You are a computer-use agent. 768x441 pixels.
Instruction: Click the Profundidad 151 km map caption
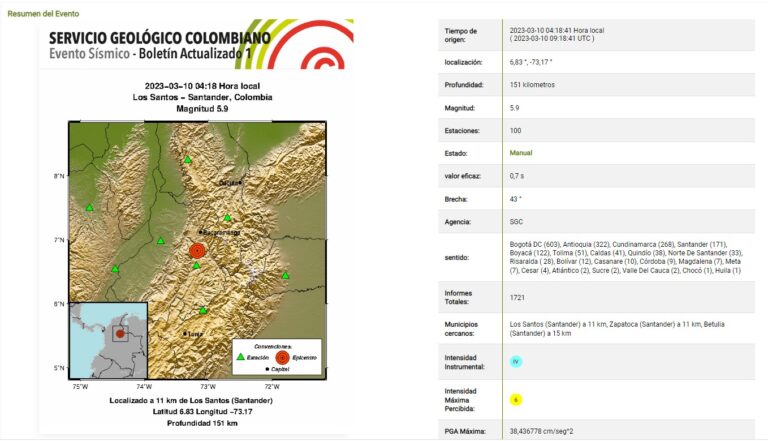click(202, 423)
